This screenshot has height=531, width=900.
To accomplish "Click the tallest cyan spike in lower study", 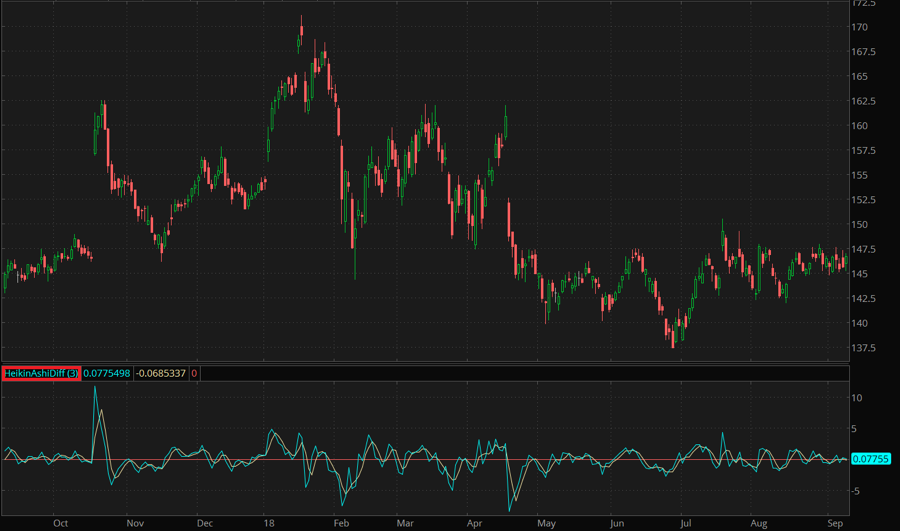I will [96, 389].
